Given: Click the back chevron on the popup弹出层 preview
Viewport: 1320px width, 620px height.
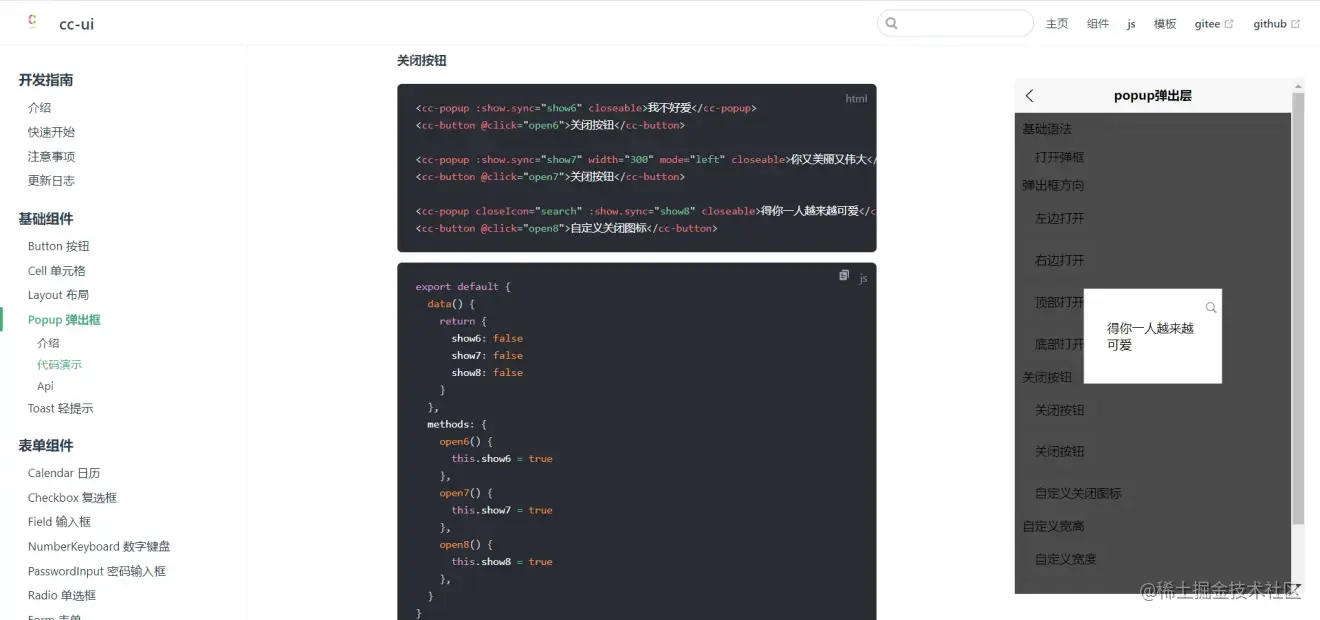Looking at the screenshot, I should [x=1029, y=95].
